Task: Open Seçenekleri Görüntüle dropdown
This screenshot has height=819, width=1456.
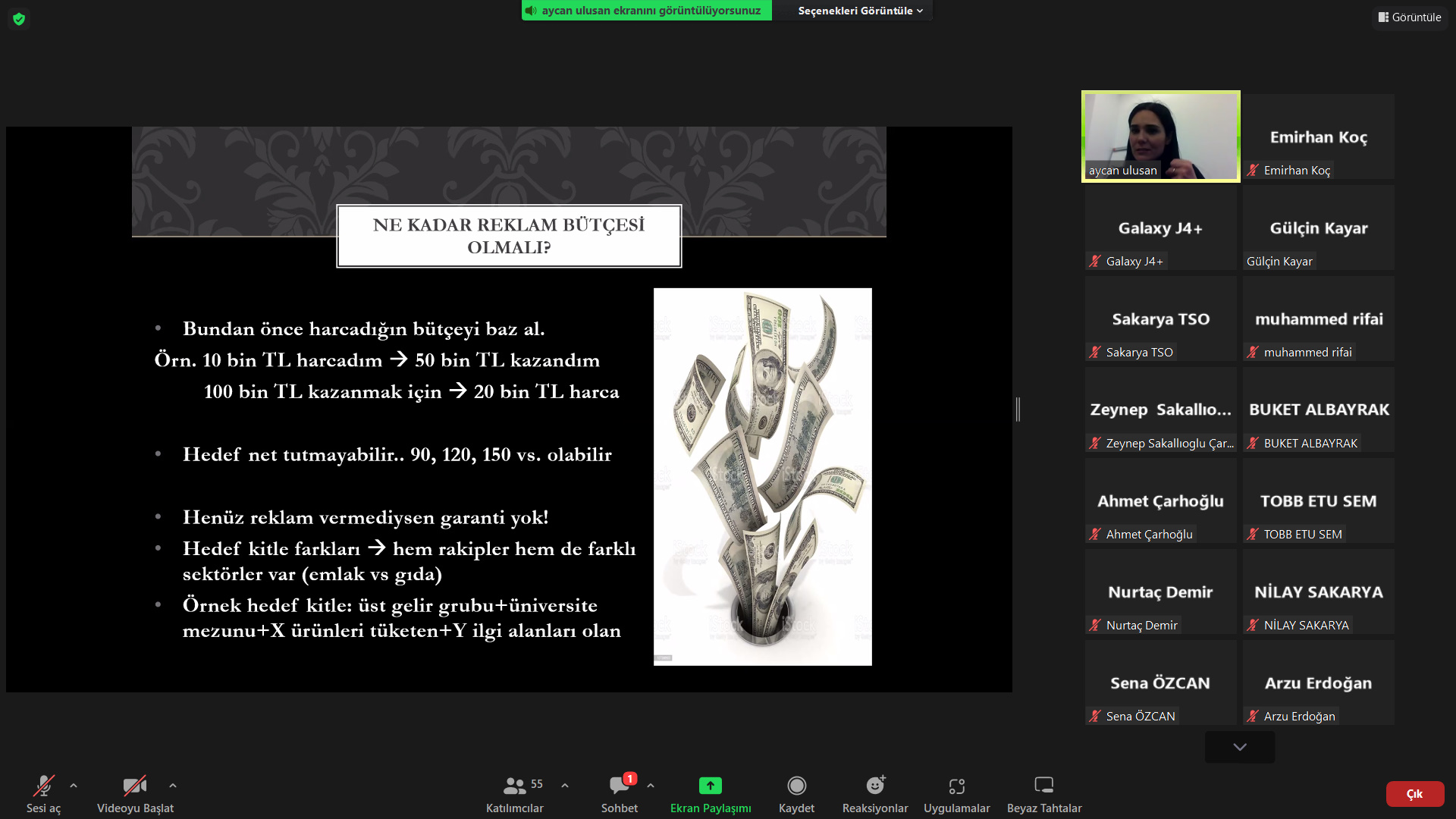Action: point(860,11)
